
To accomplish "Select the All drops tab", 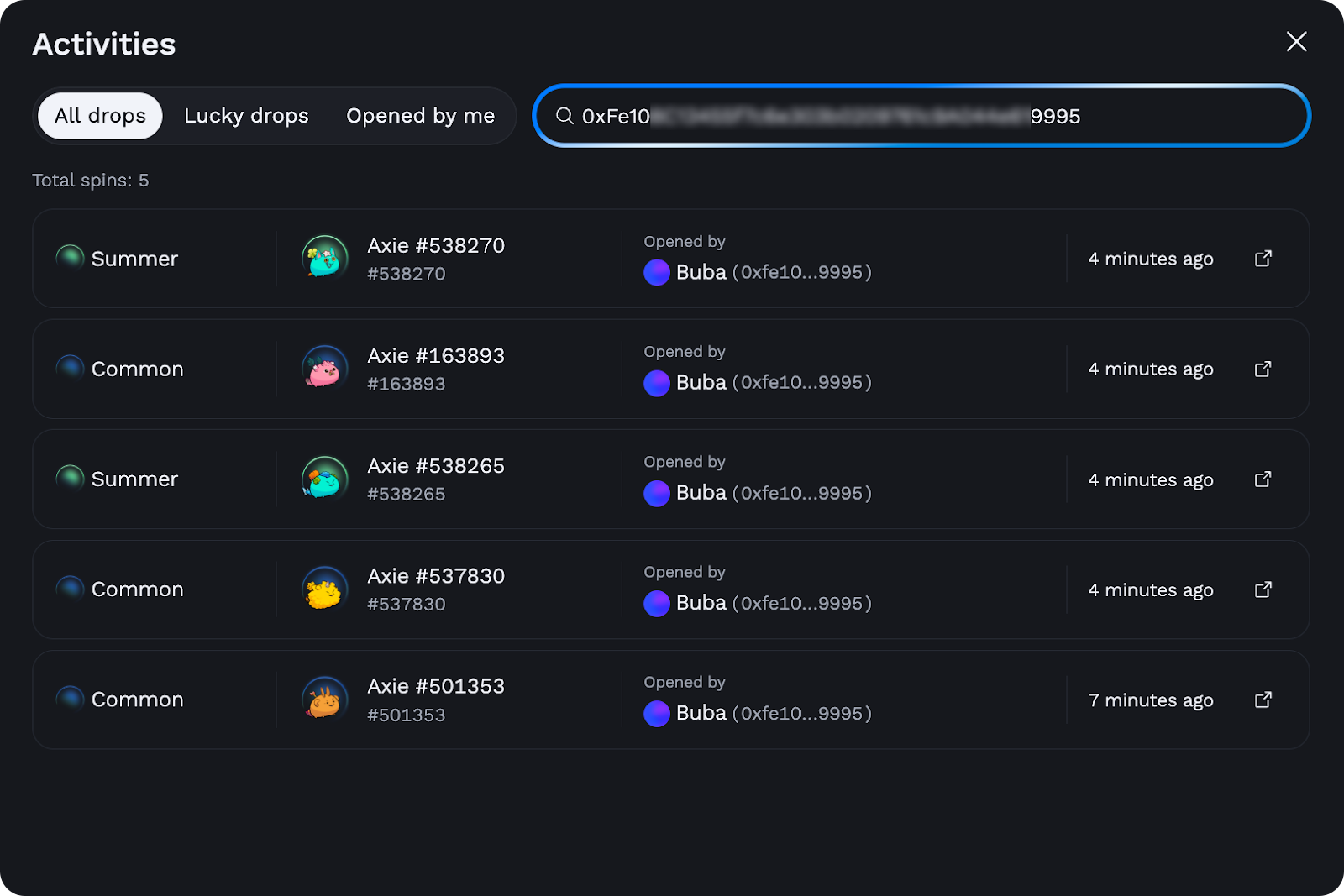I will (x=100, y=116).
